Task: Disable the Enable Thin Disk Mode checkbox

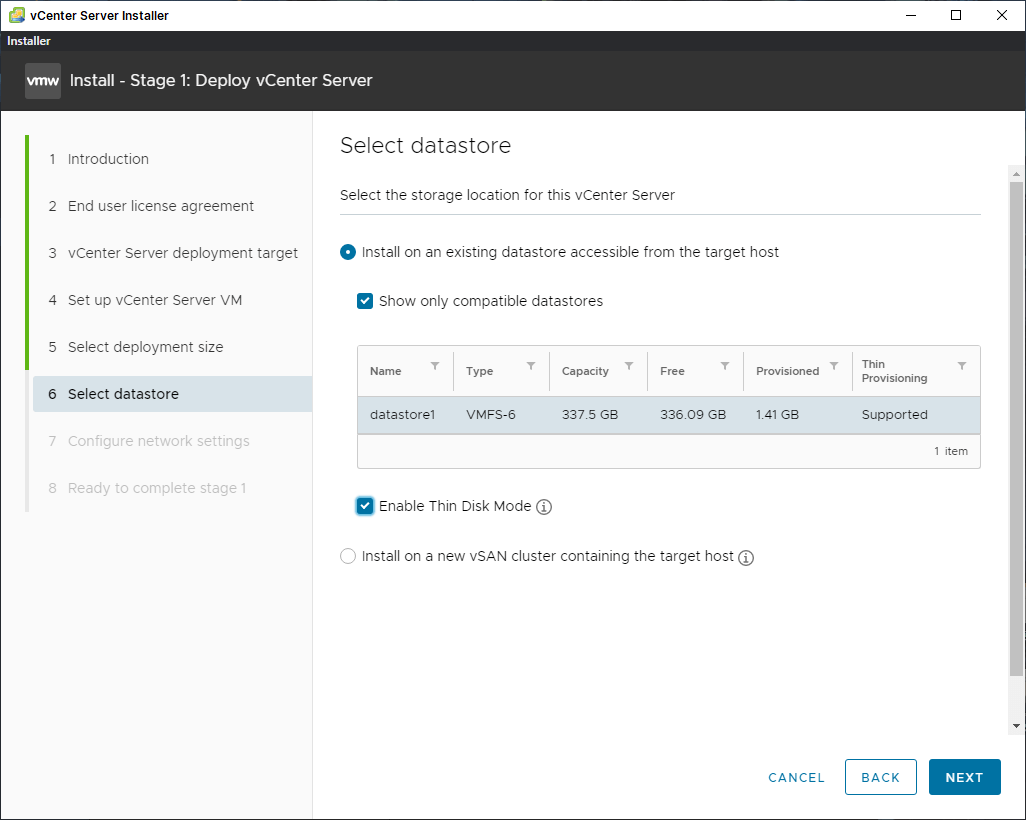Action: pyautogui.click(x=365, y=506)
